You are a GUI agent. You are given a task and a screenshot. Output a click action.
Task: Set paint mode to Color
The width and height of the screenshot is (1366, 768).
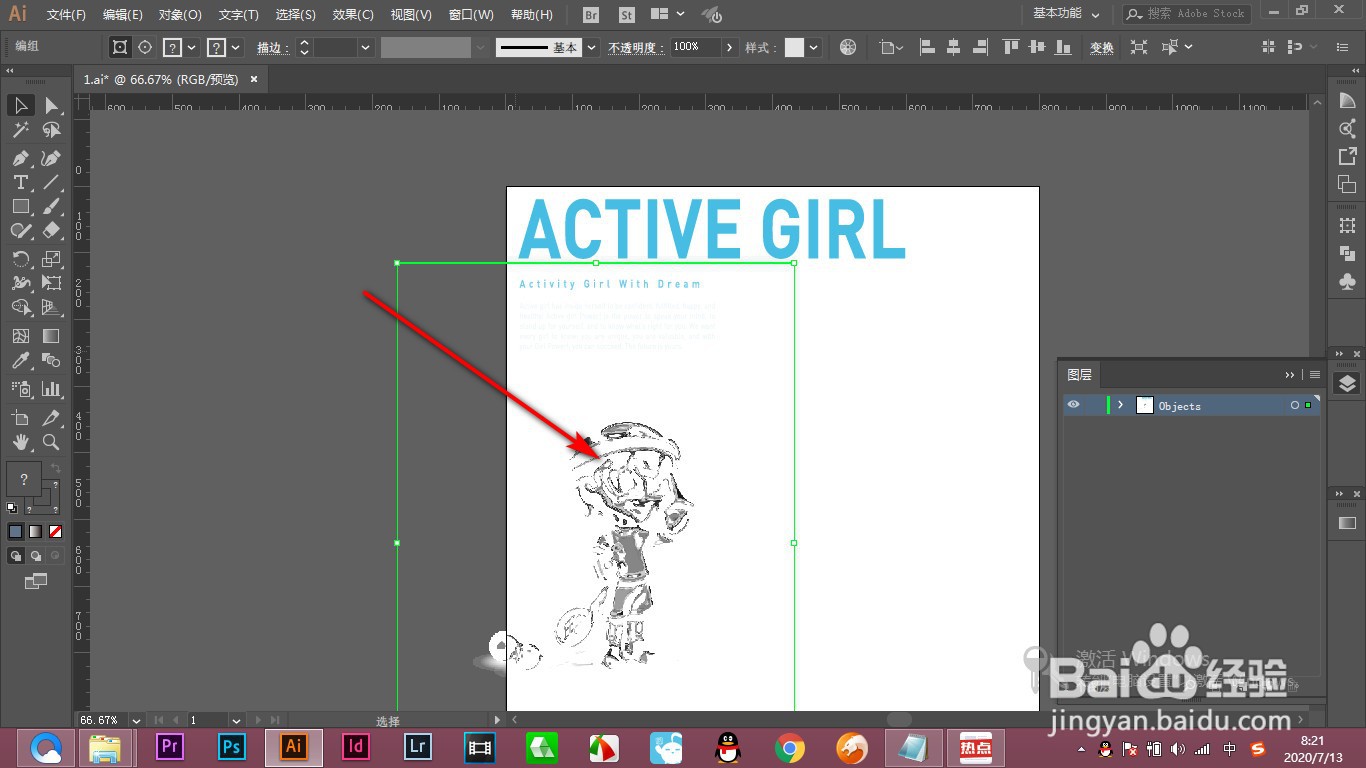tap(15, 532)
